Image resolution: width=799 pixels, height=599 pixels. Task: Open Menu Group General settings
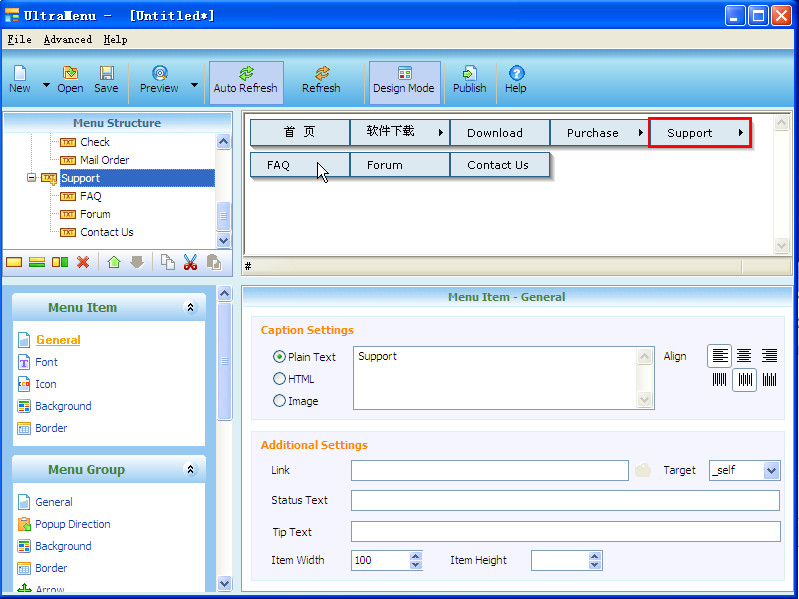tap(54, 502)
